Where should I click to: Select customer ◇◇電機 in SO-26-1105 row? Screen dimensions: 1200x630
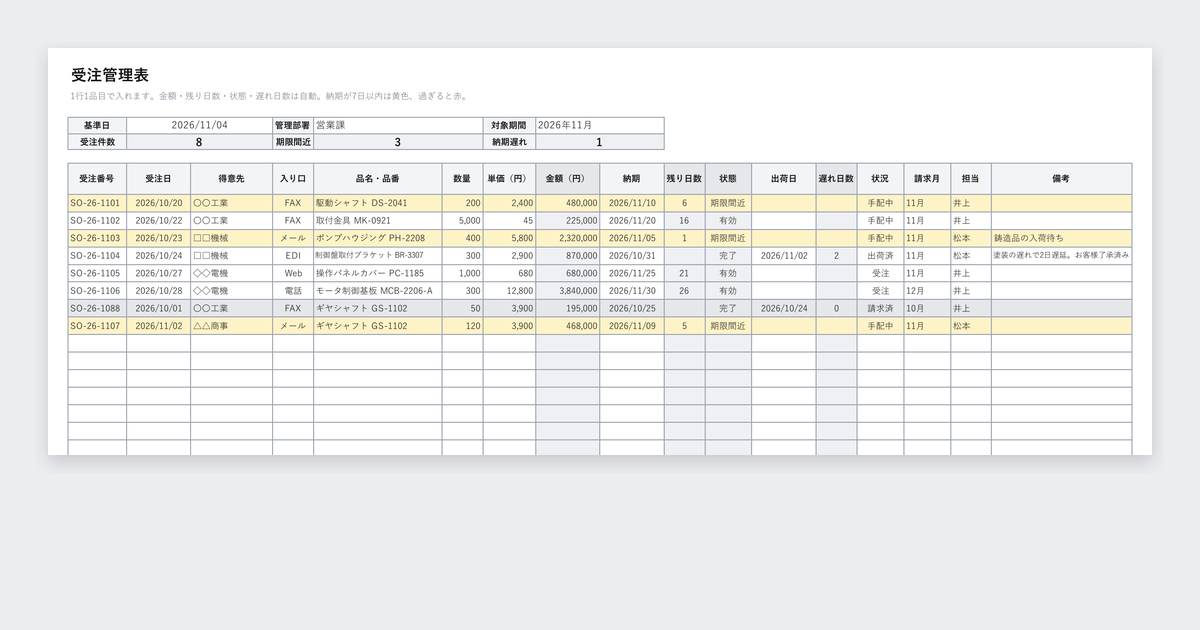pyautogui.click(x=232, y=273)
